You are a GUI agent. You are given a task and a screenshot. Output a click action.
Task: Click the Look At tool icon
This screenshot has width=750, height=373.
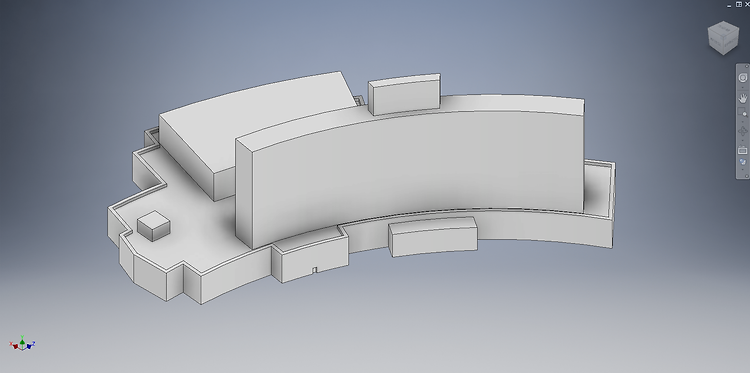tap(742, 150)
